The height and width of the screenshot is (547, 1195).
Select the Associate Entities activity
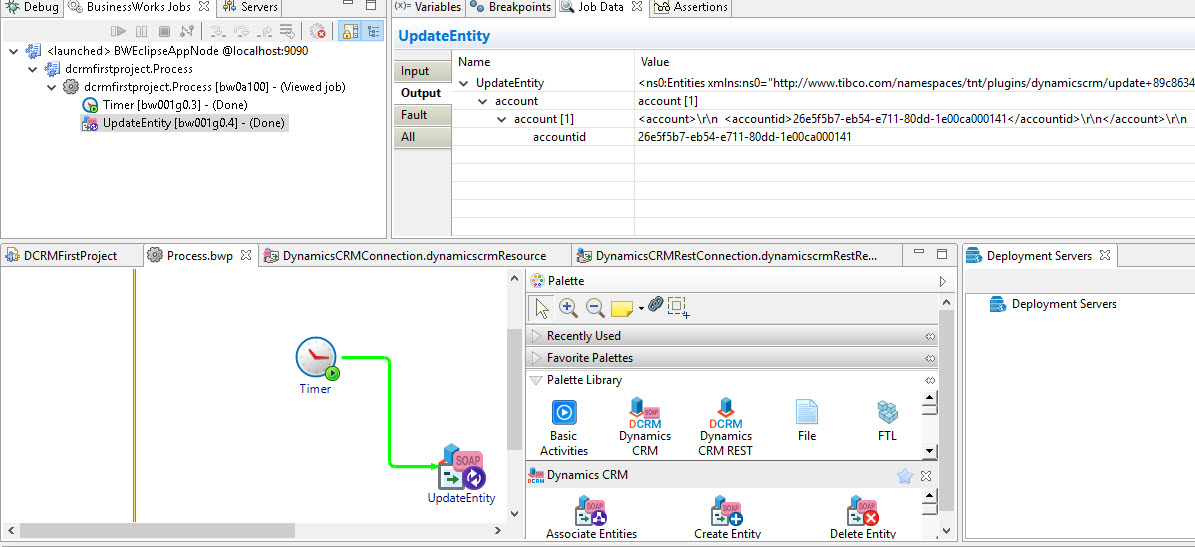click(591, 518)
